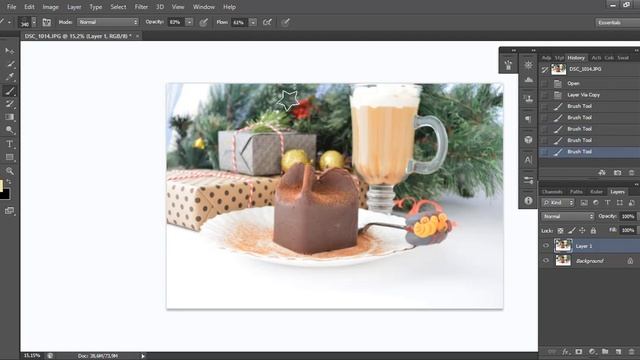Image resolution: width=640 pixels, height=360 pixels.
Task: Open brush Flow slider dropdown
Action: click(253, 22)
